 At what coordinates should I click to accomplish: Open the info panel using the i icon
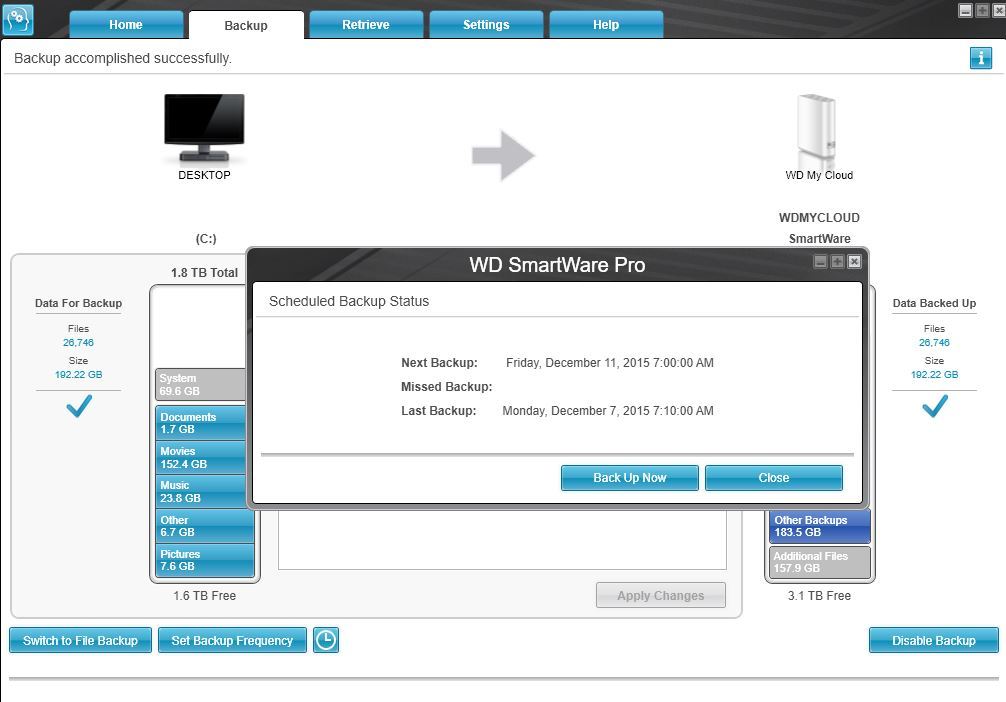(981, 58)
